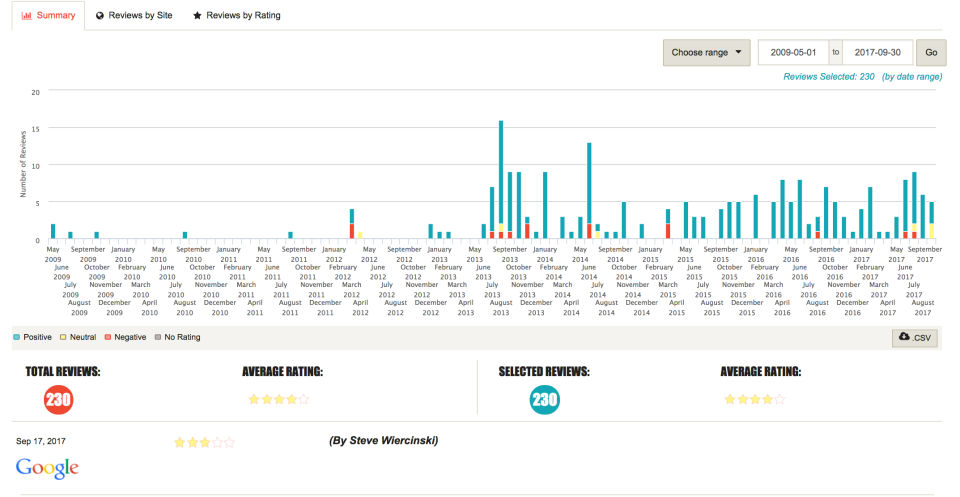
Task: Click the reviewer name Steve Wiercinski
Action: 383,441
